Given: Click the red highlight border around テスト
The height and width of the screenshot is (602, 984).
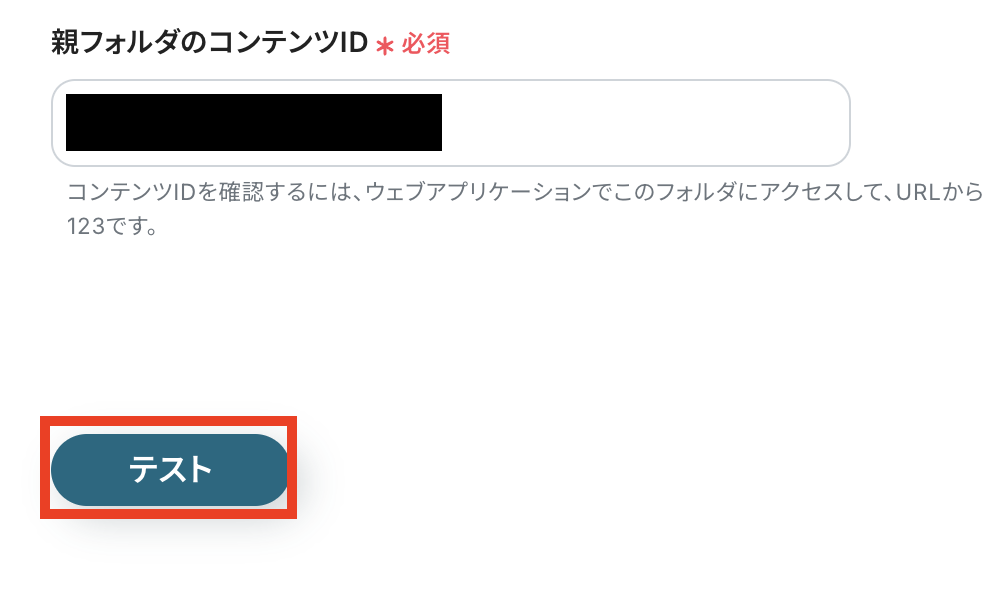Looking at the screenshot, I should (168, 421).
